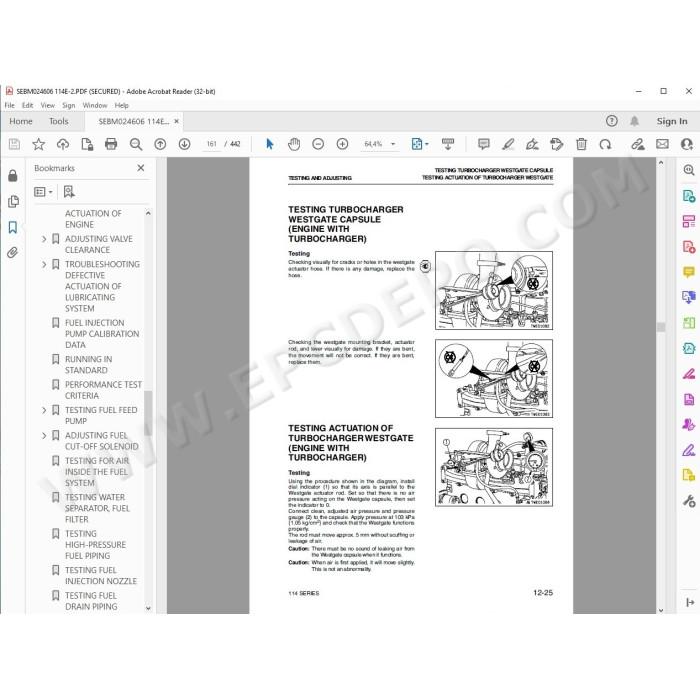Send file by email envelope icon

coord(662,144)
